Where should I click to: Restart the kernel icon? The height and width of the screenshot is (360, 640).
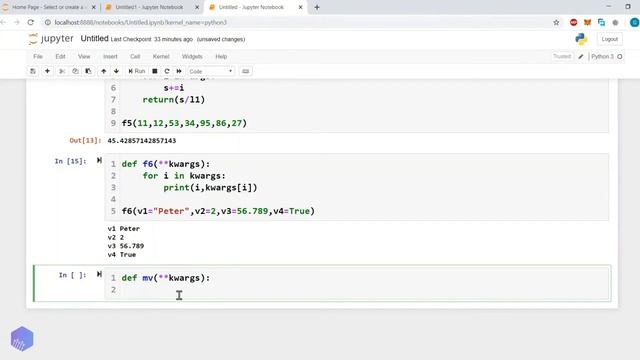167,71
